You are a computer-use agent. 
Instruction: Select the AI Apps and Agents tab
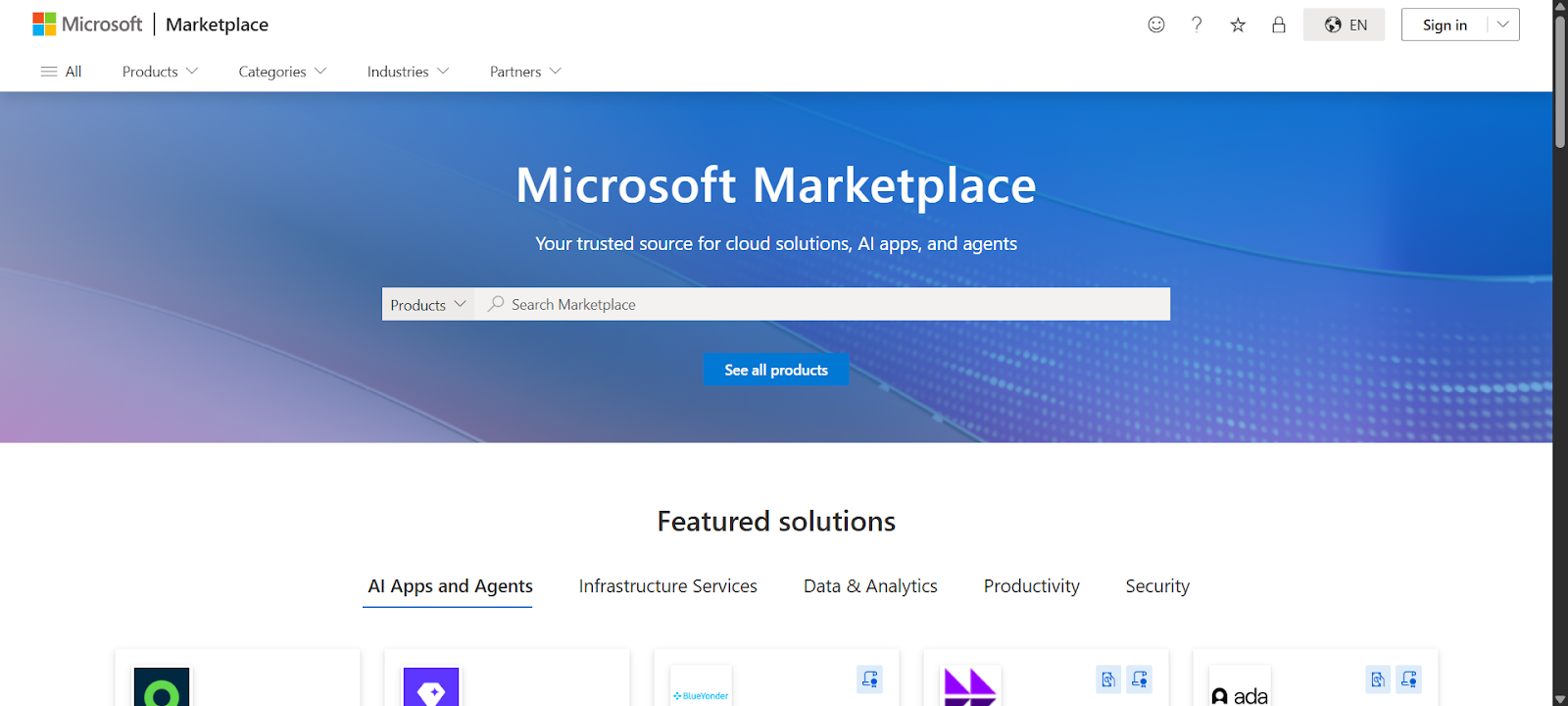(x=450, y=586)
